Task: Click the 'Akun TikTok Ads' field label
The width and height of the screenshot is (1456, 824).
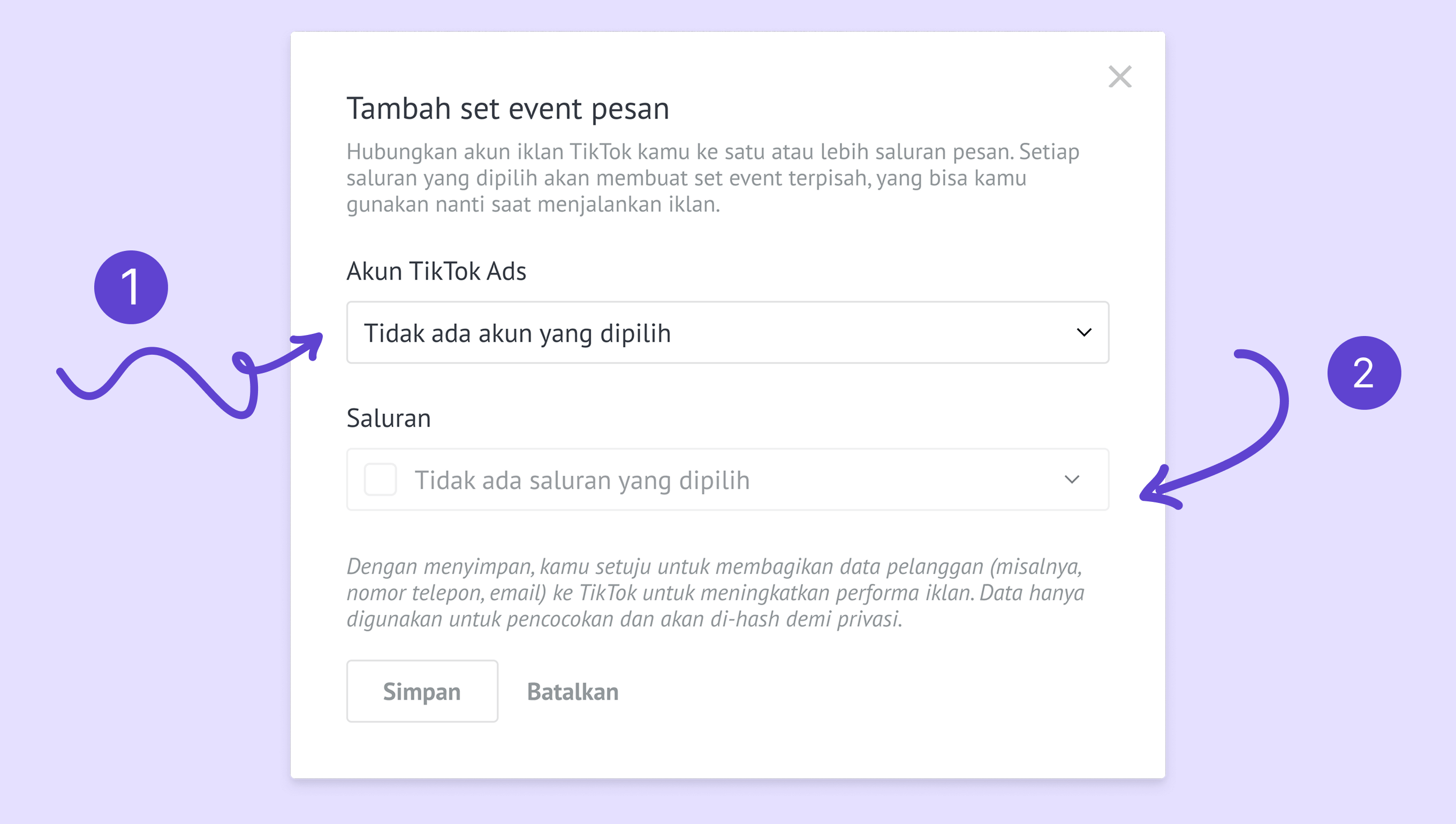Action: (436, 271)
